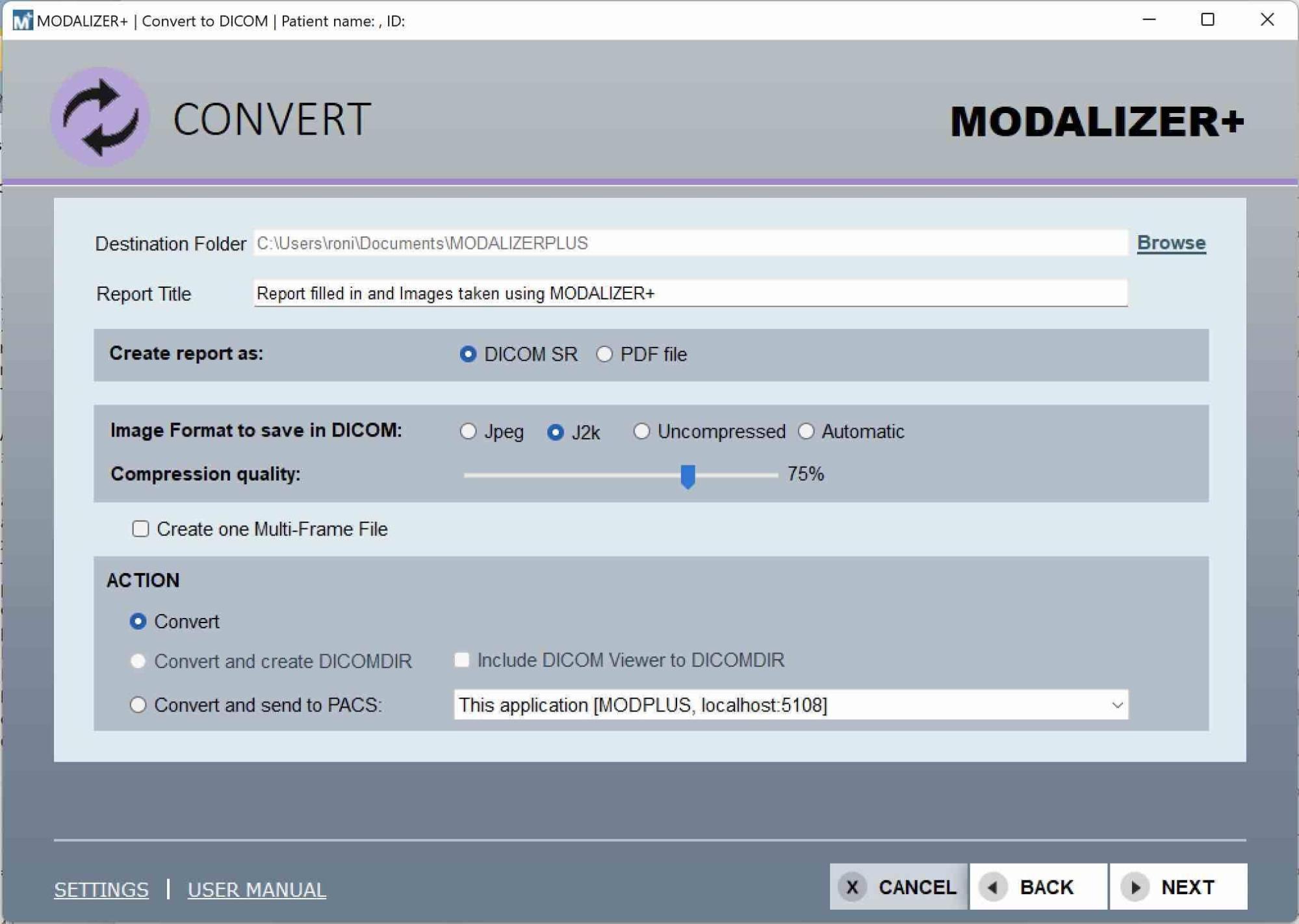Select PDF file as report type

point(604,354)
